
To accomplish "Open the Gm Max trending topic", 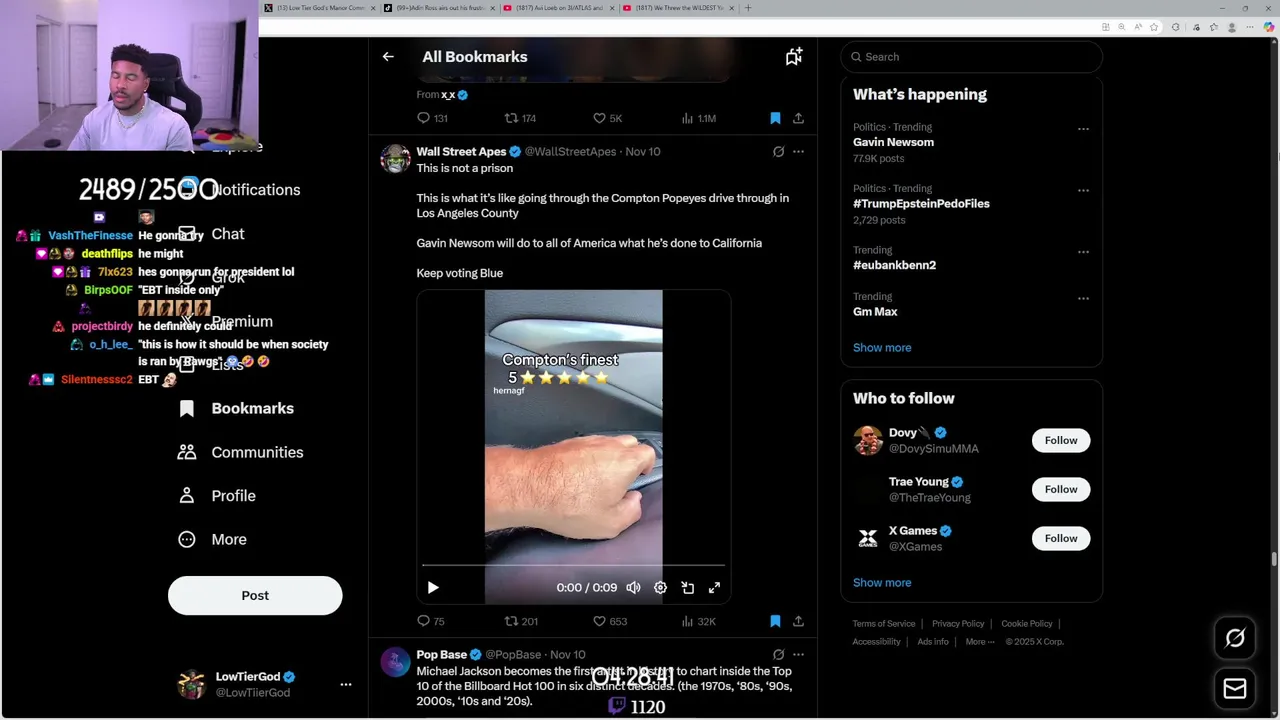I will pyautogui.click(x=875, y=311).
